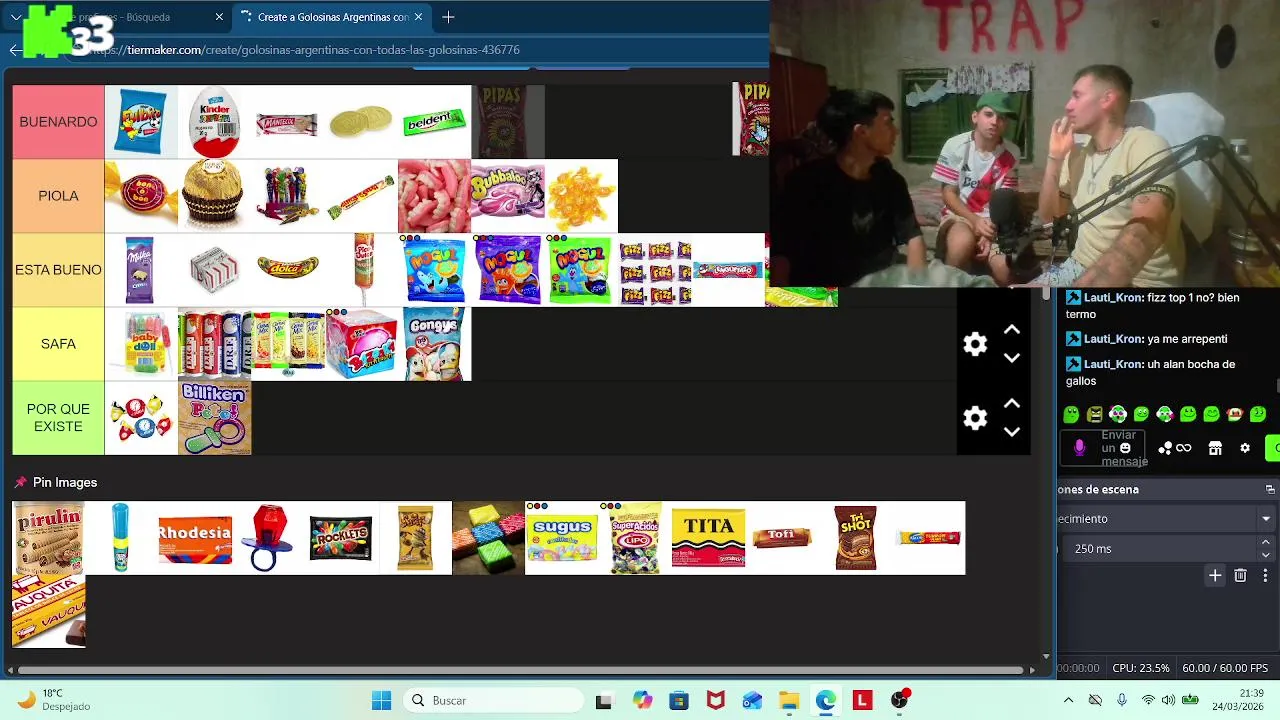1280x720 pixels.
Task: Open the three-dot transition options menu
Action: 1265,575
